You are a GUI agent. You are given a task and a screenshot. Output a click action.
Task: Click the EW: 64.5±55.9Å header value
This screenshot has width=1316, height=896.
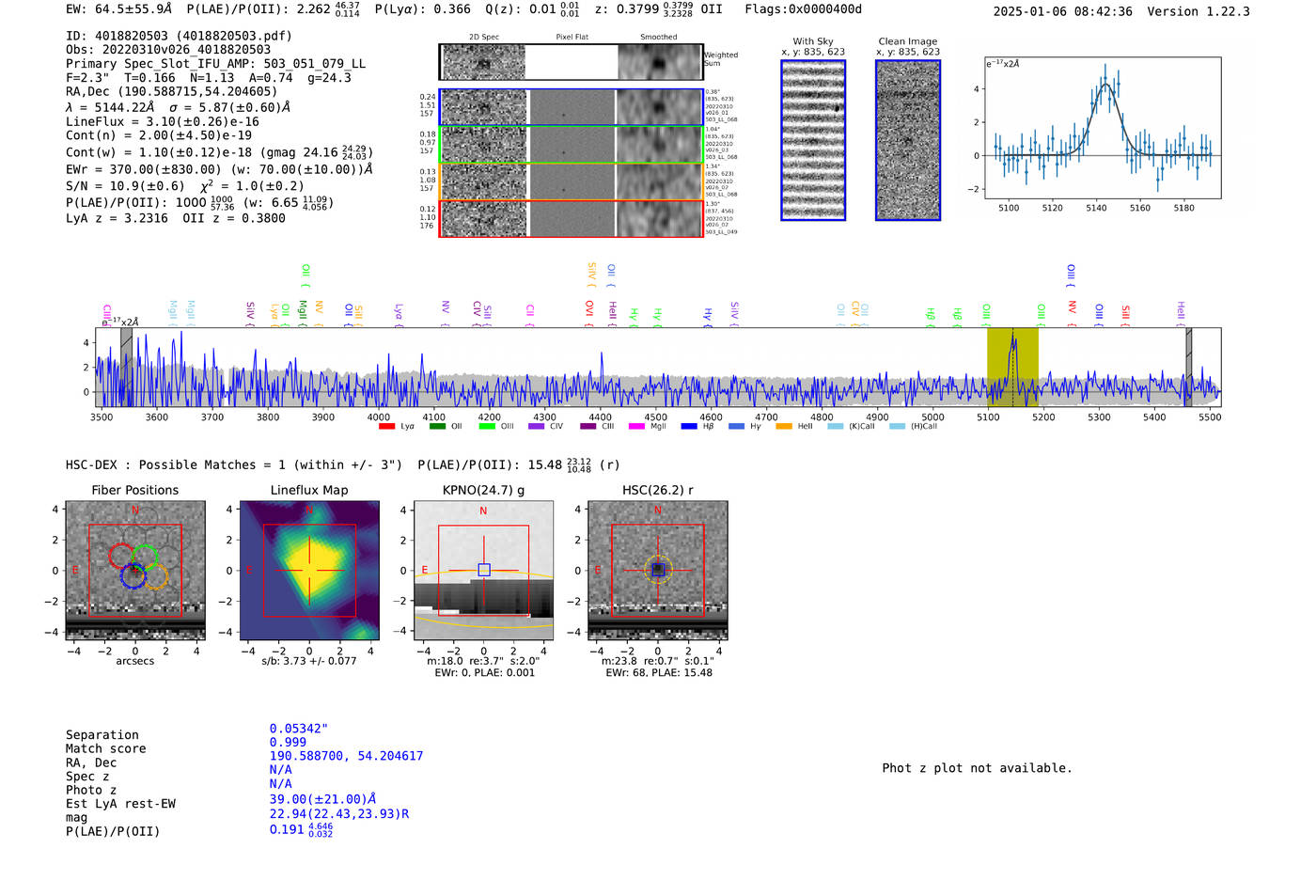pos(119,9)
